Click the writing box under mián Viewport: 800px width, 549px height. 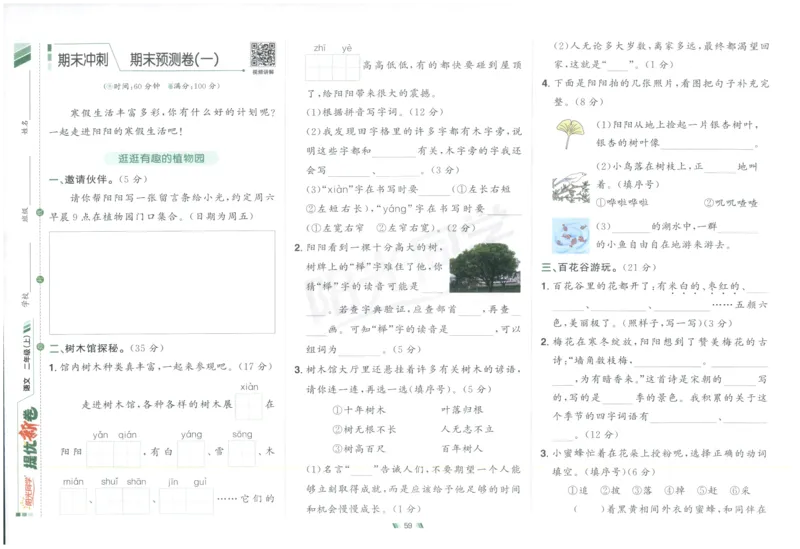tap(73, 501)
